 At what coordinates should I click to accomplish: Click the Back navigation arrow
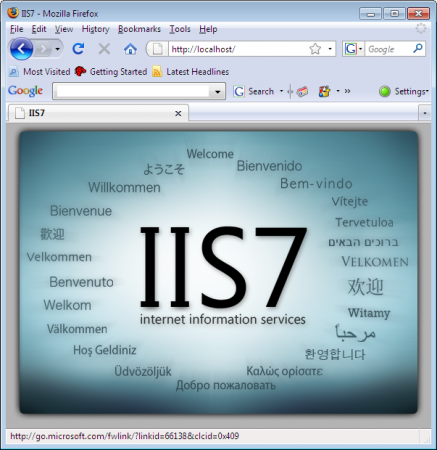[x=21, y=49]
